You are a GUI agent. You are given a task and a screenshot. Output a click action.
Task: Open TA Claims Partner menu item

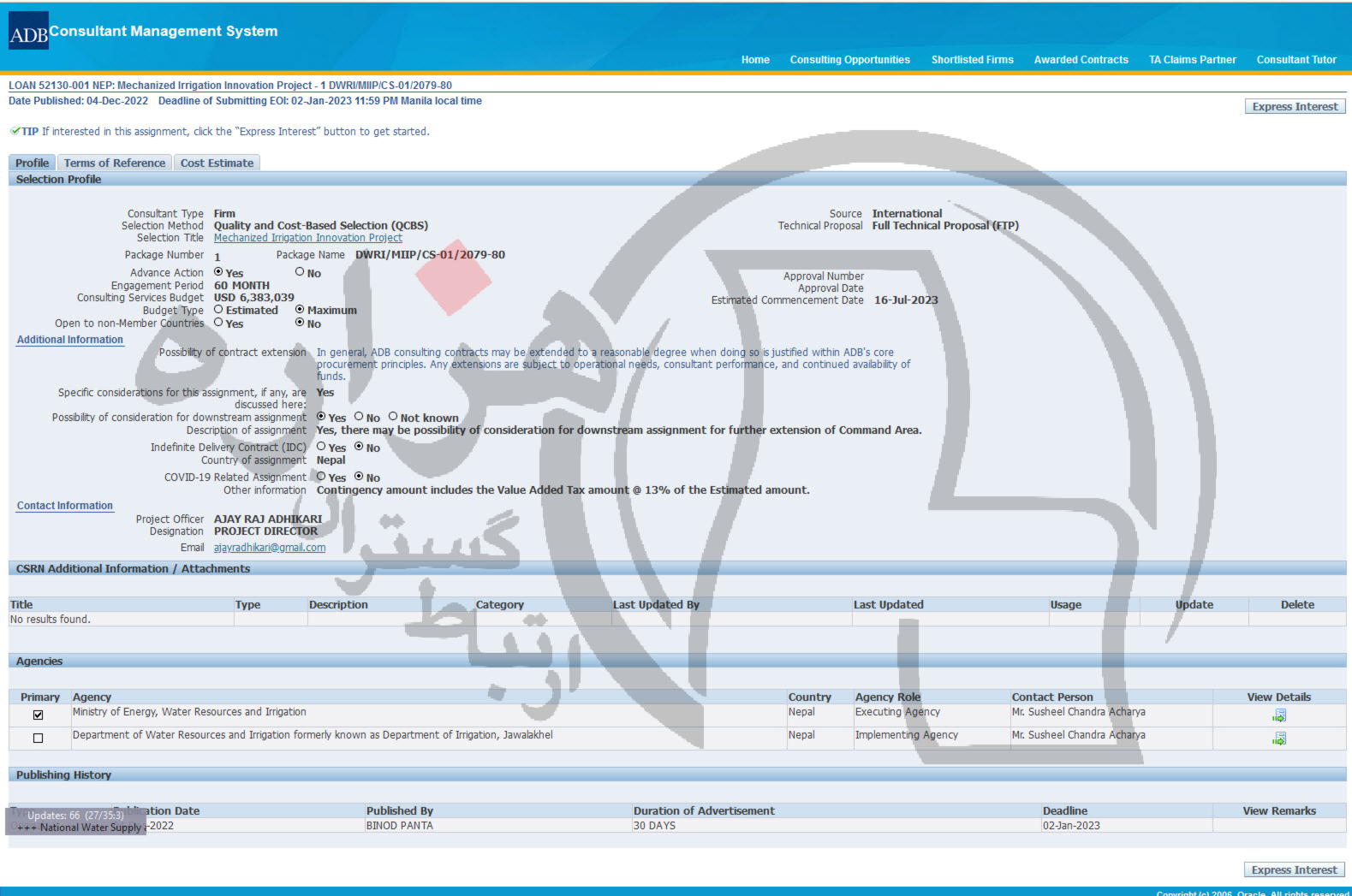1192,60
